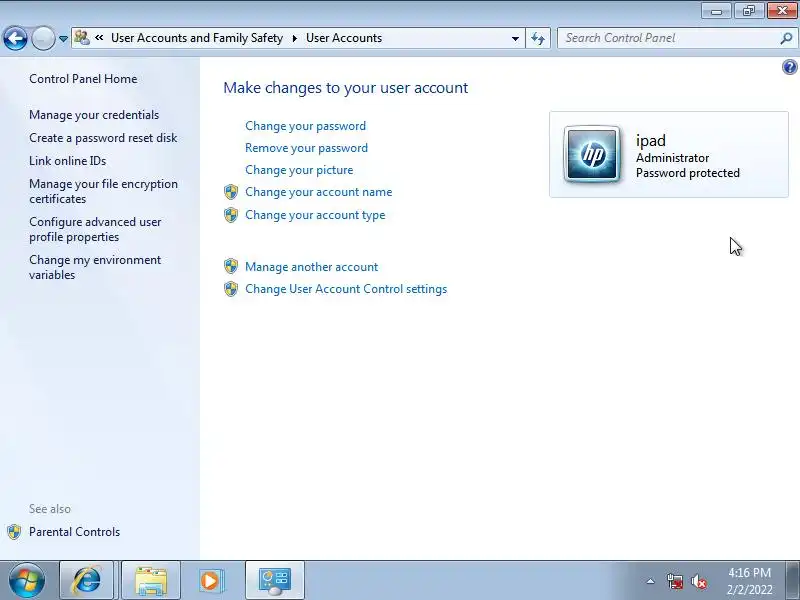This screenshot has width=800, height=600.
Task: Click the User Accounts icon in address bar
Action: (82, 38)
